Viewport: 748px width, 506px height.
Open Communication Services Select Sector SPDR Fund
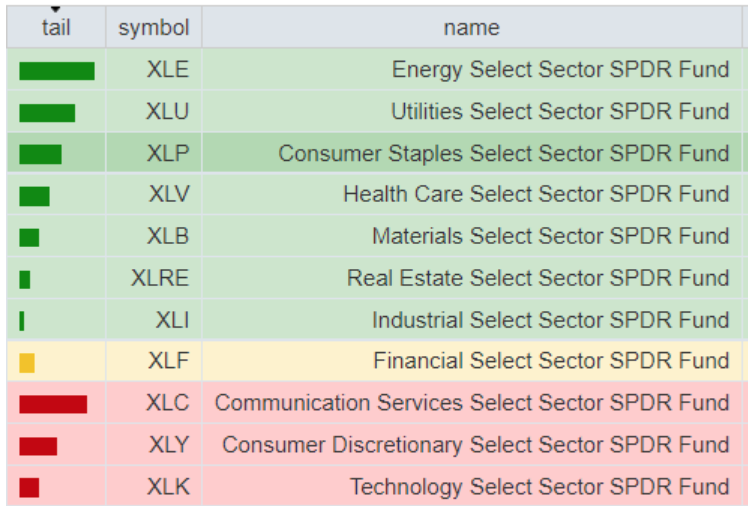click(472, 403)
